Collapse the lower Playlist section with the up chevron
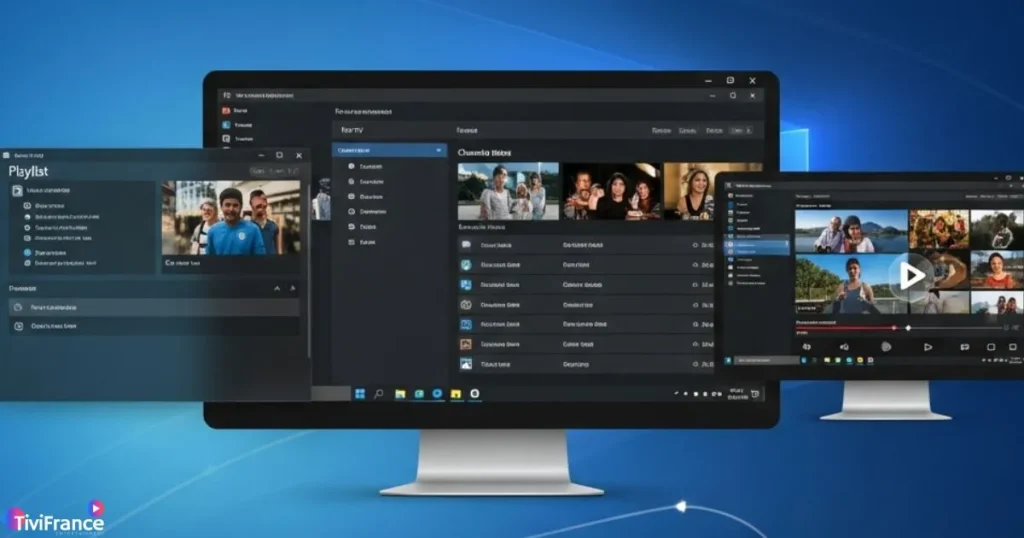1024x538 pixels. click(x=277, y=288)
